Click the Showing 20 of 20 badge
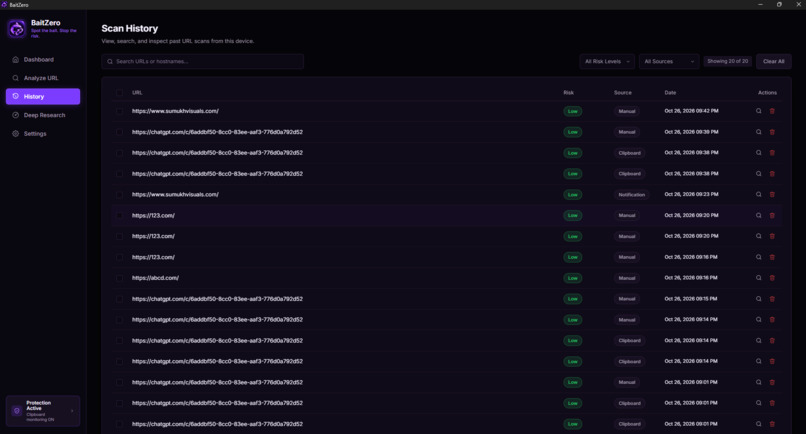The image size is (806, 434). 727,61
